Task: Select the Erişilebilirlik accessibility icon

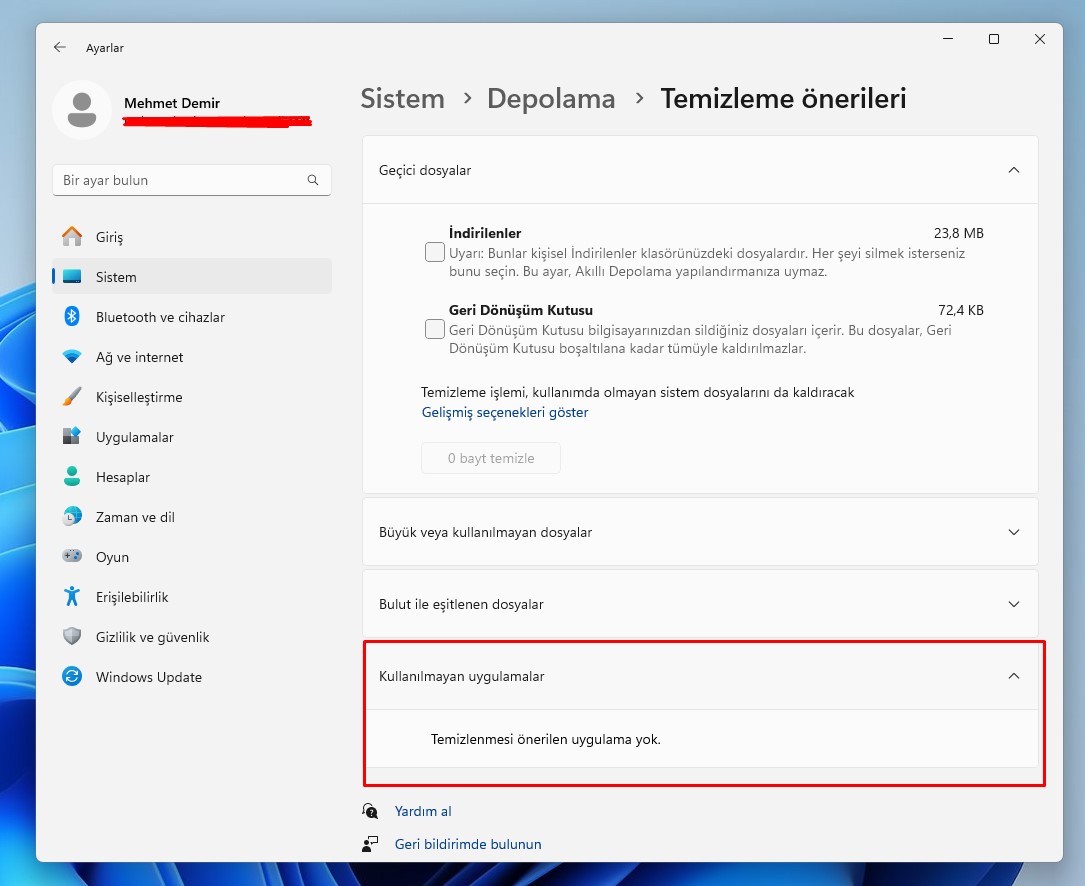Action: pyautogui.click(x=72, y=596)
